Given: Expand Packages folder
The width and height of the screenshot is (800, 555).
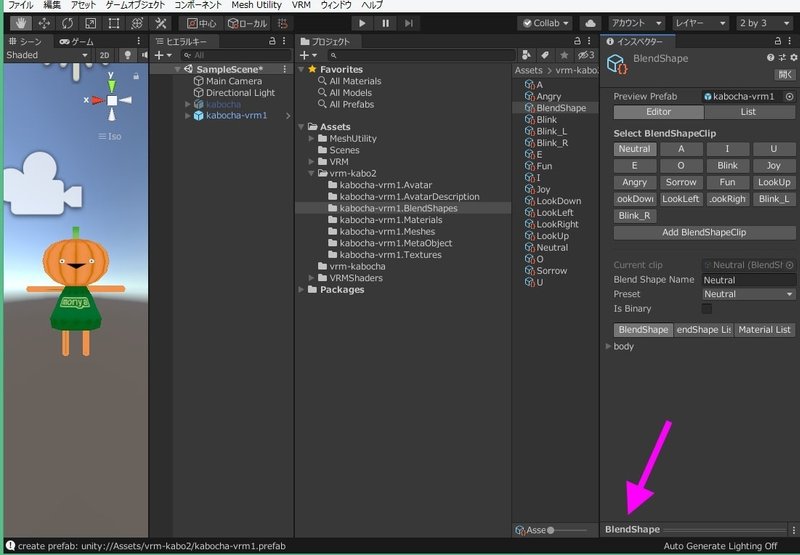Looking at the screenshot, I should tap(301, 290).
